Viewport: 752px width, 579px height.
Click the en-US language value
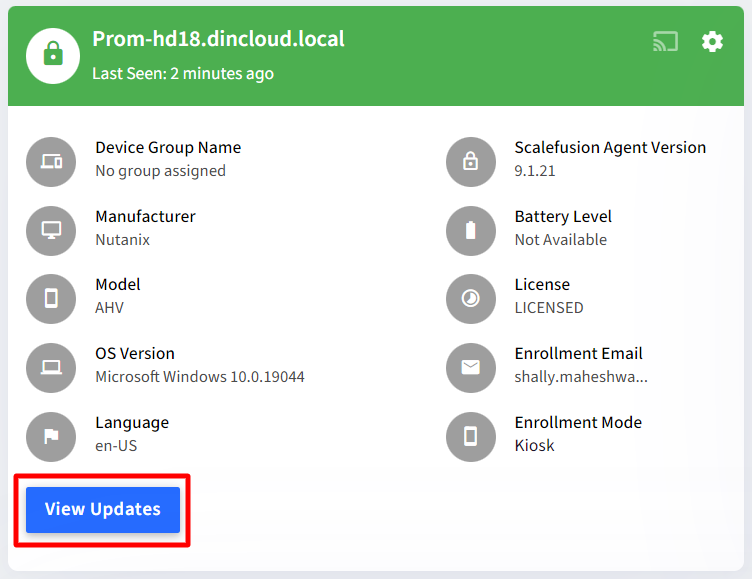pos(116,446)
